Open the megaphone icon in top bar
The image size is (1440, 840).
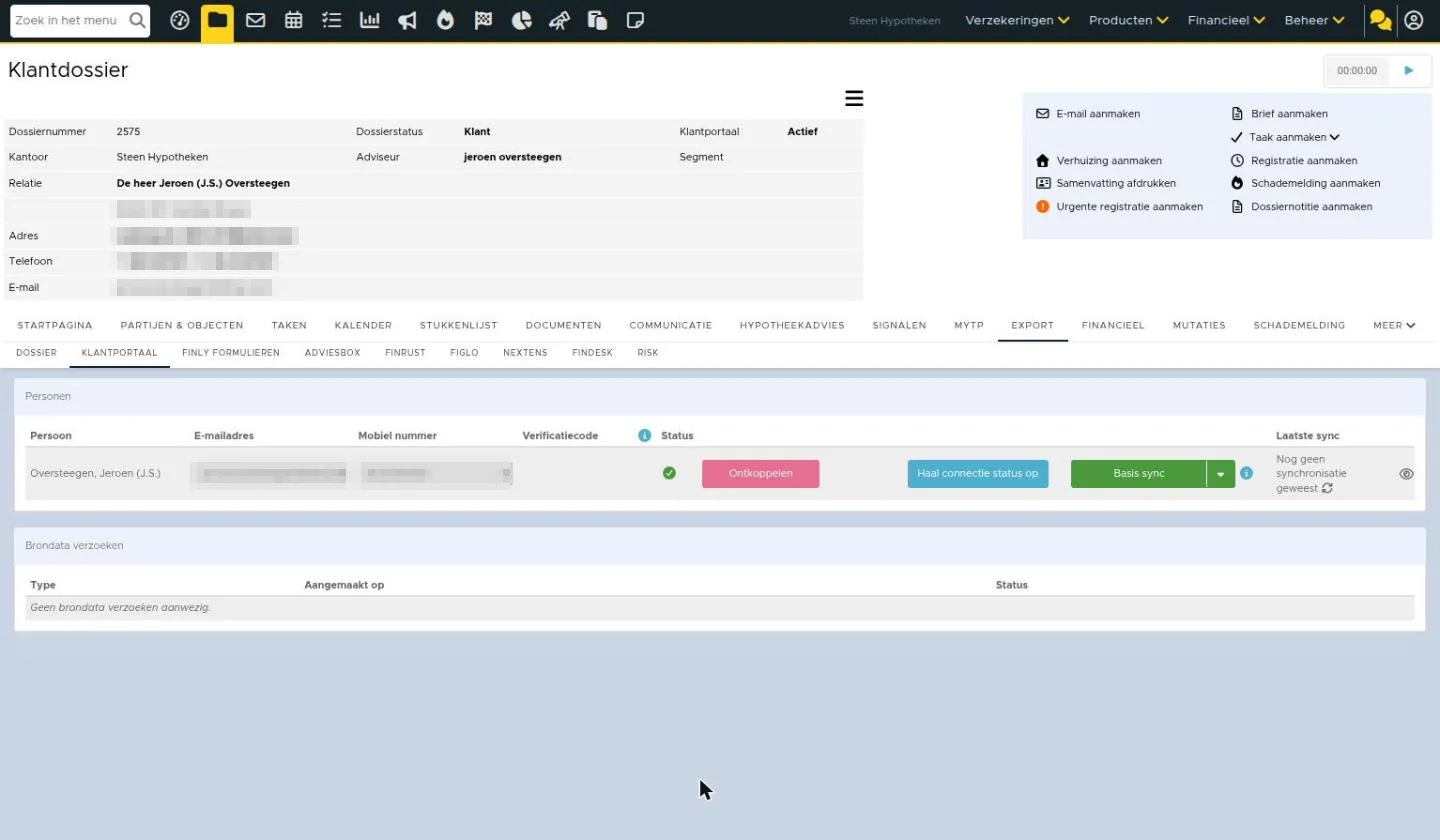407,20
